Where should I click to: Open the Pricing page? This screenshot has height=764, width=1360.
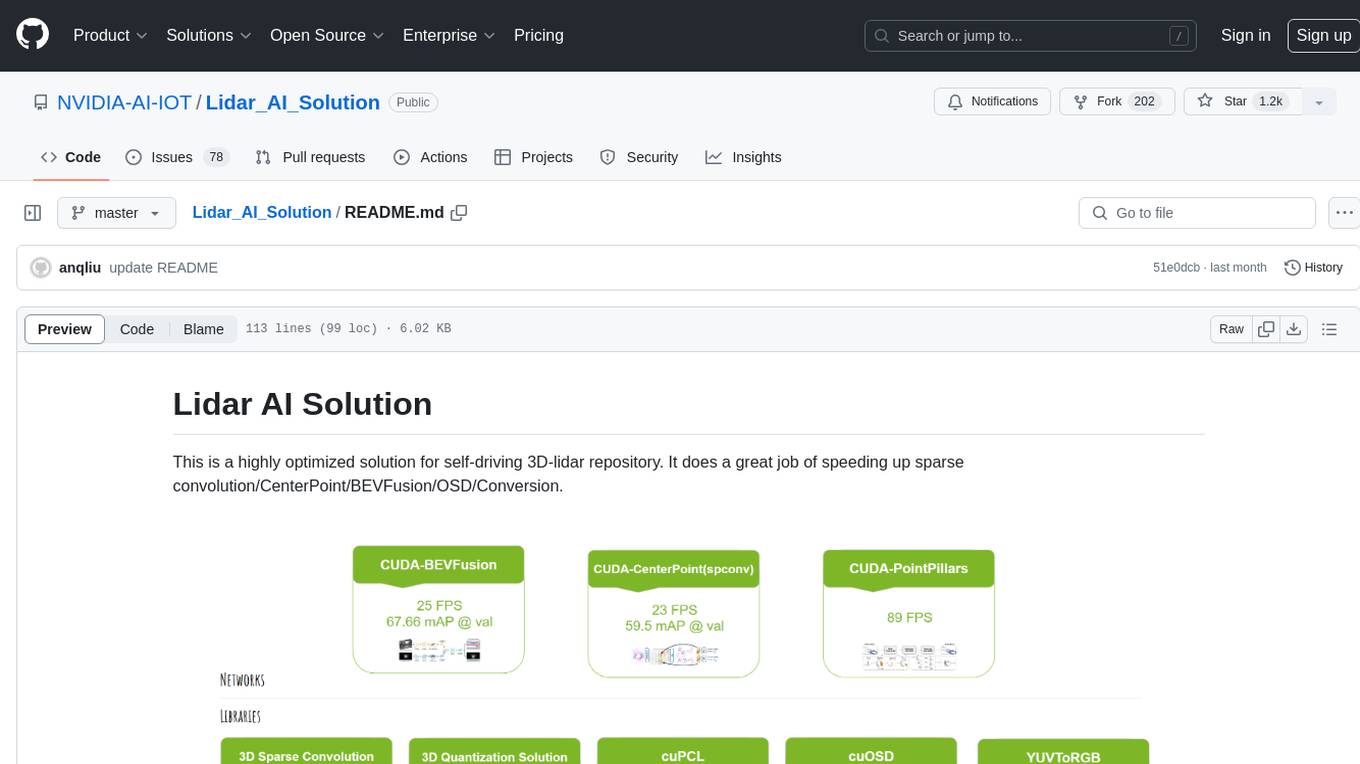[539, 35]
